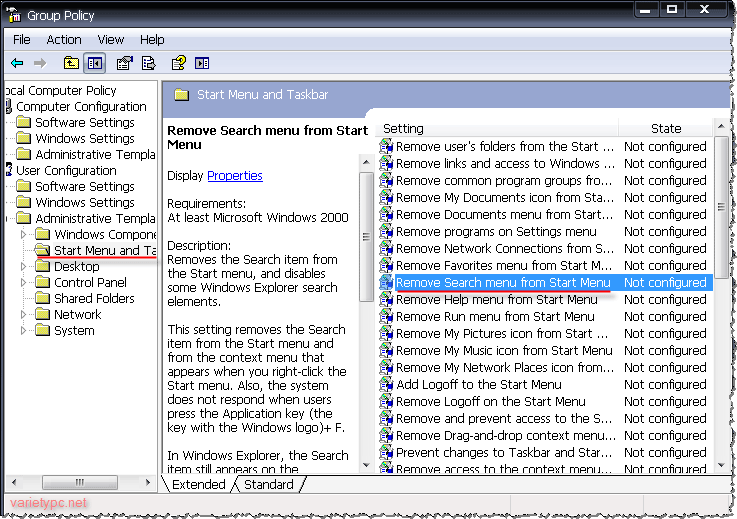Click the Start Menu and Taskbar header folder icon
This screenshot has height=519, width=737.
click(181, 95)
